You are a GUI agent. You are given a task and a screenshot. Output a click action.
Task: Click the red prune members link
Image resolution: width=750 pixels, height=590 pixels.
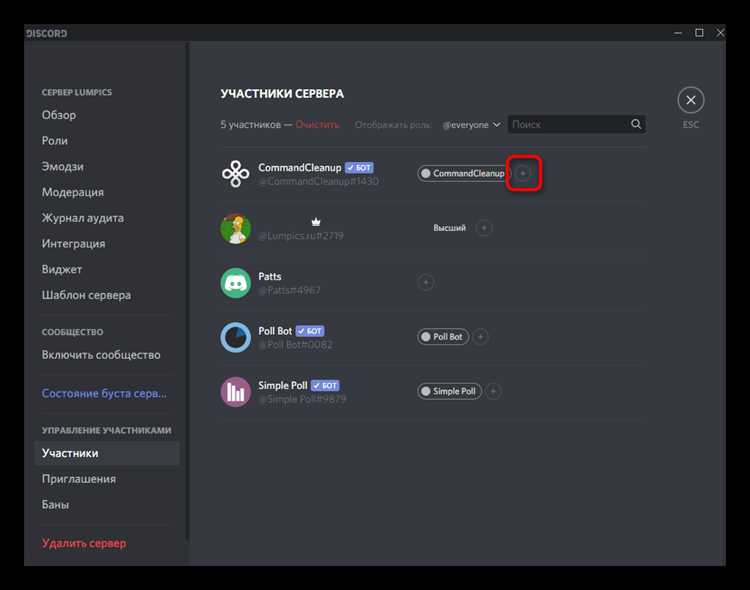tap(317, 124)
